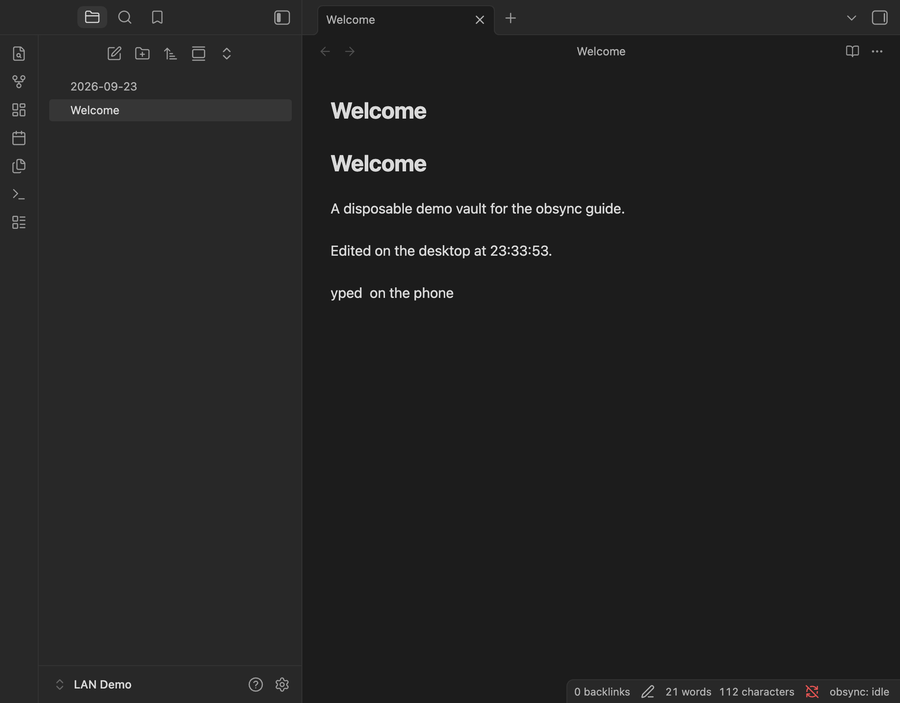Toggle editing mode pencil in status bar
The image size is (900, 703).
(x=647, y=692)
